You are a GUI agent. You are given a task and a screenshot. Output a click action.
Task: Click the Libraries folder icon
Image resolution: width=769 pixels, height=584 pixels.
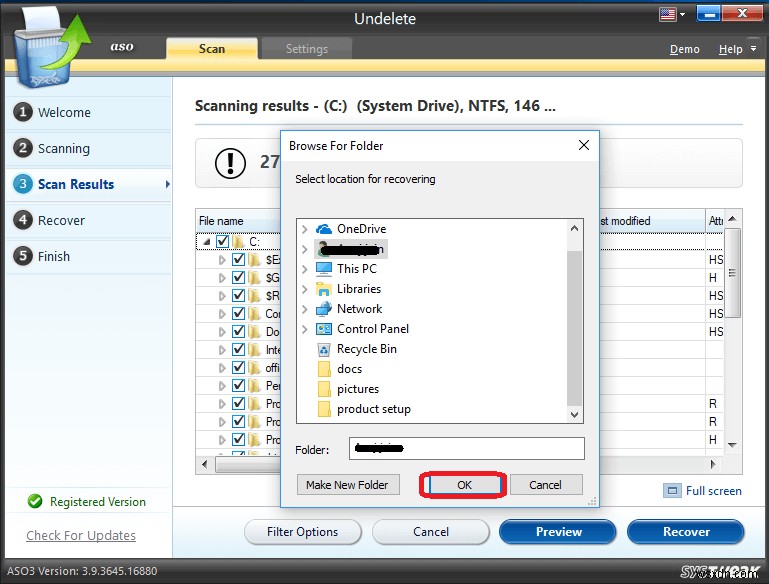point(324,289)
